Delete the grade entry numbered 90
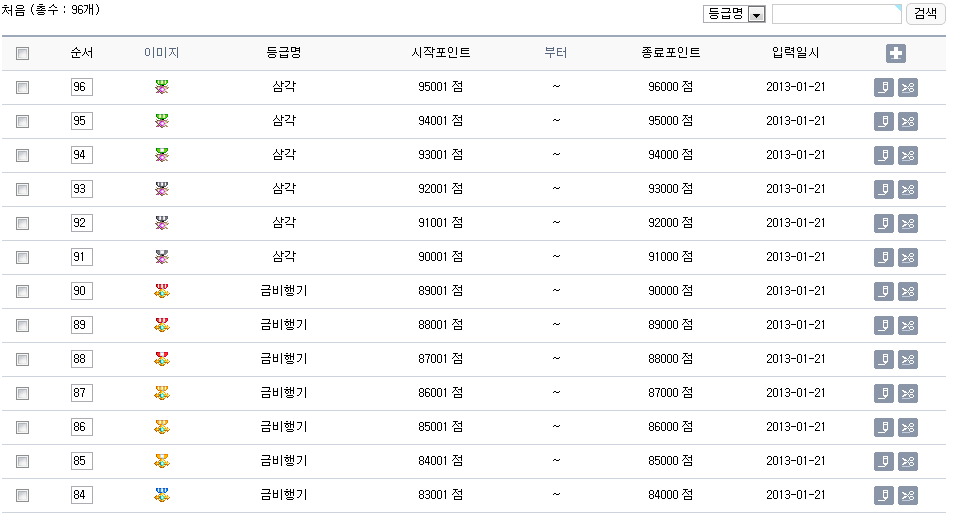Screen dimensions: 955x514 (x=908, y=291)
